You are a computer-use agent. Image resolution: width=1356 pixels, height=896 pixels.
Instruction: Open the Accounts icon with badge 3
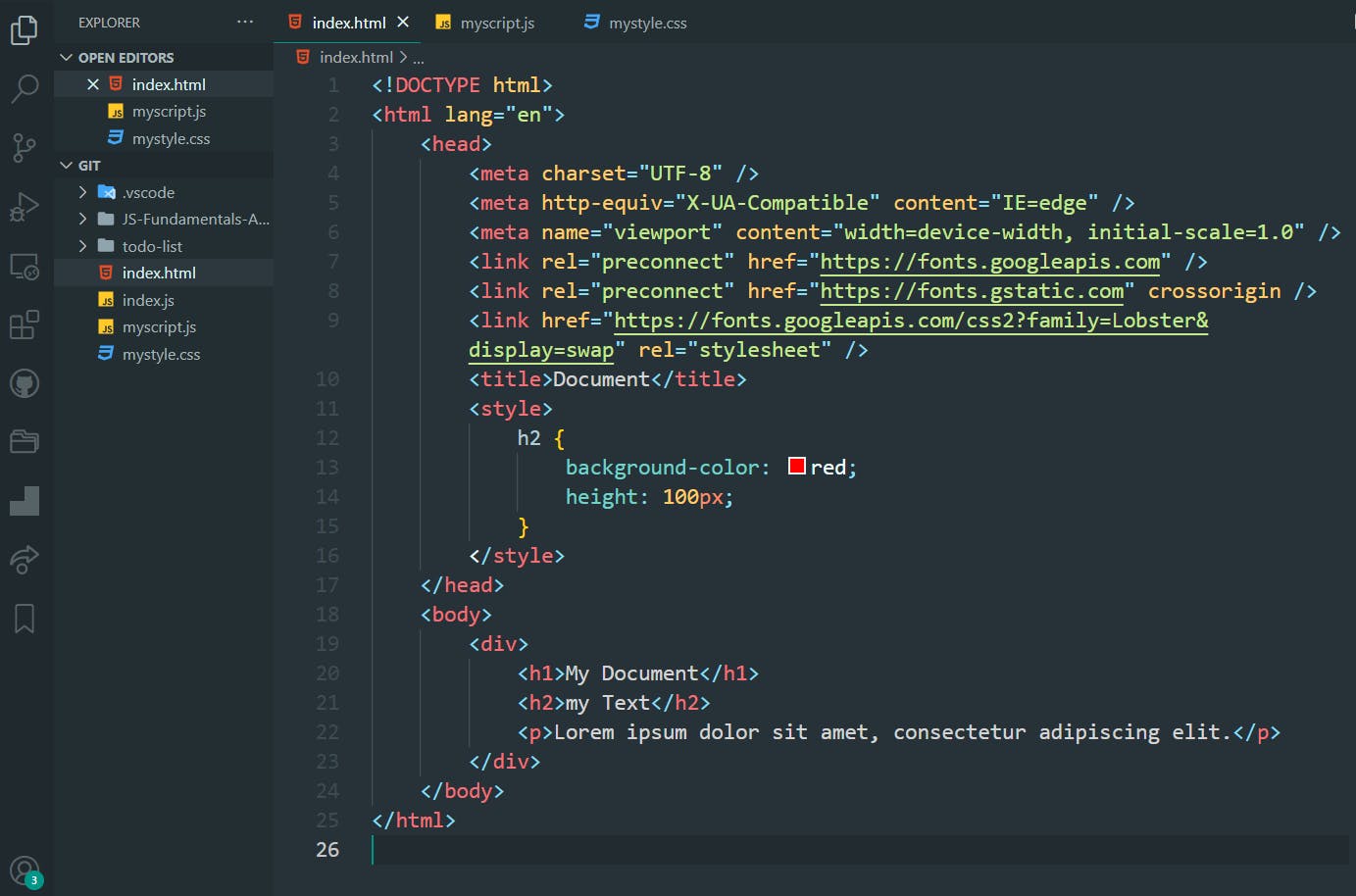(25, 871)
